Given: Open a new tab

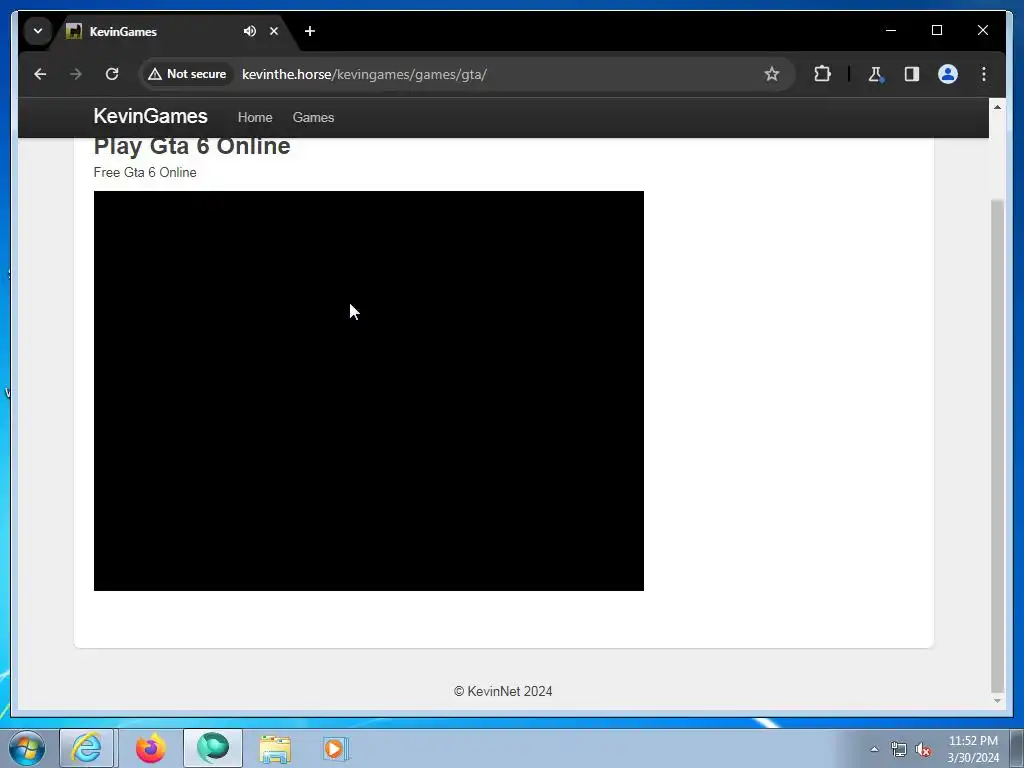Looking at the screenshot, I should coord(310,31).
